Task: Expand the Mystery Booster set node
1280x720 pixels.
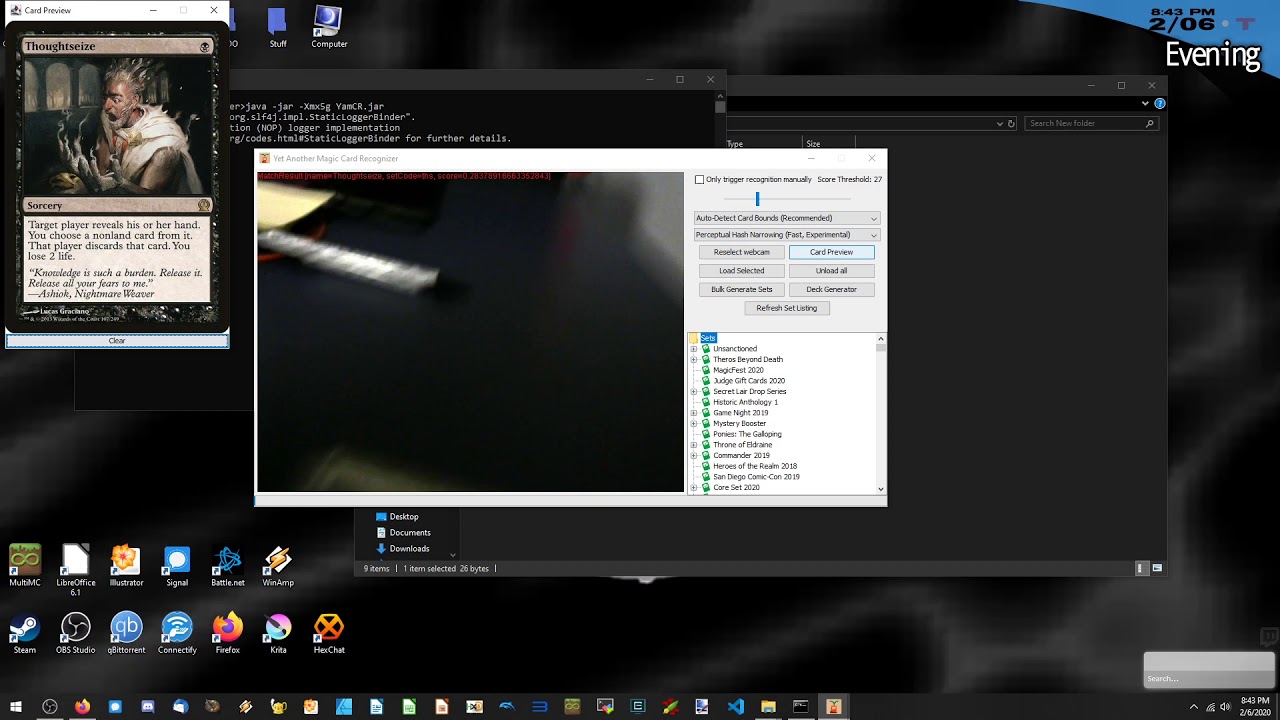Action: tap(694, 423)
